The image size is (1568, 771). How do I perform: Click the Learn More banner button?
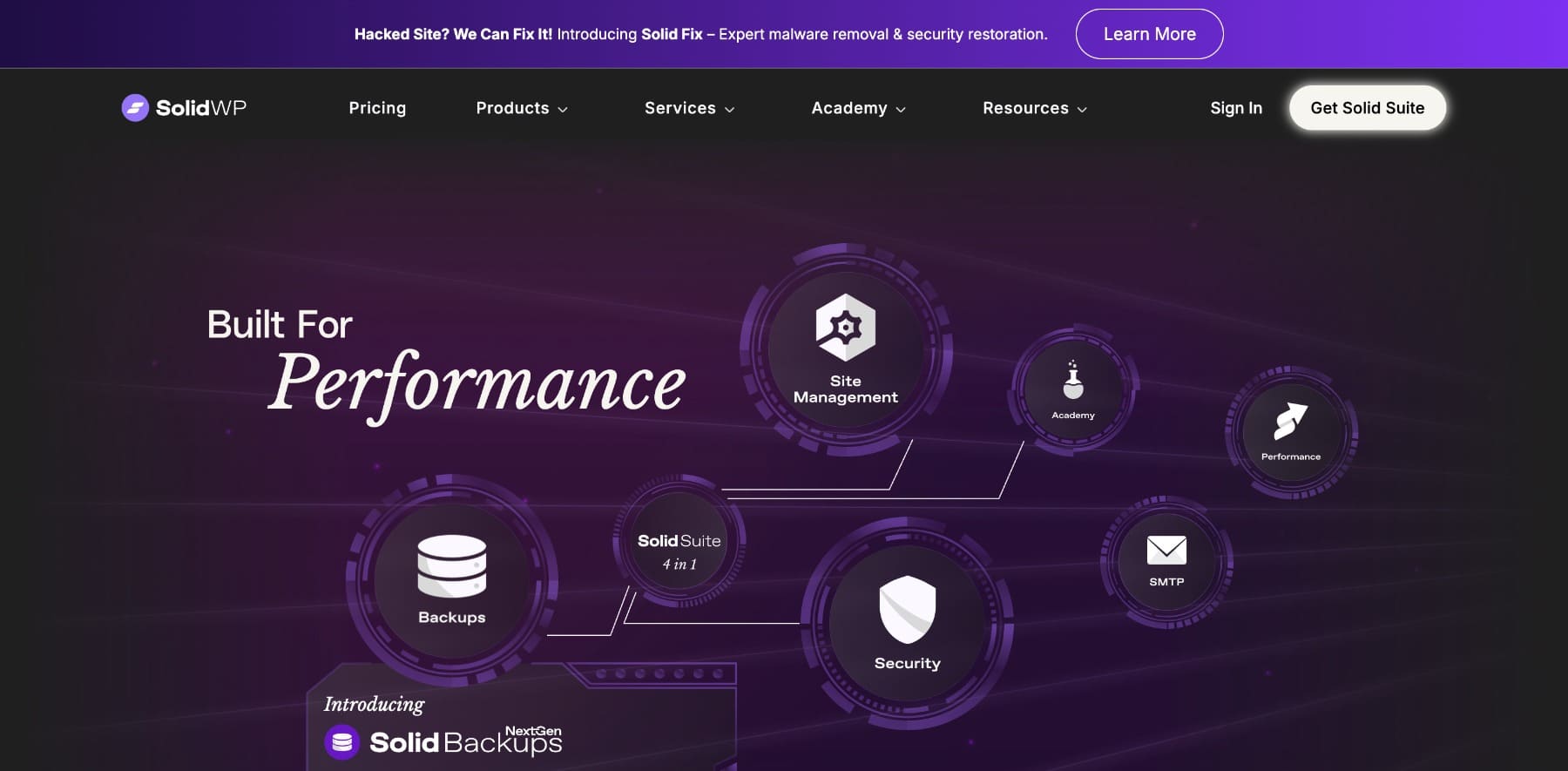click(x=1150, y=34)
